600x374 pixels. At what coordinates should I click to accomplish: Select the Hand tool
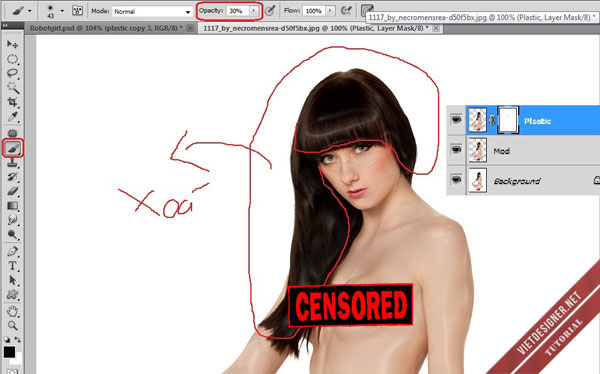click(12, 311)
